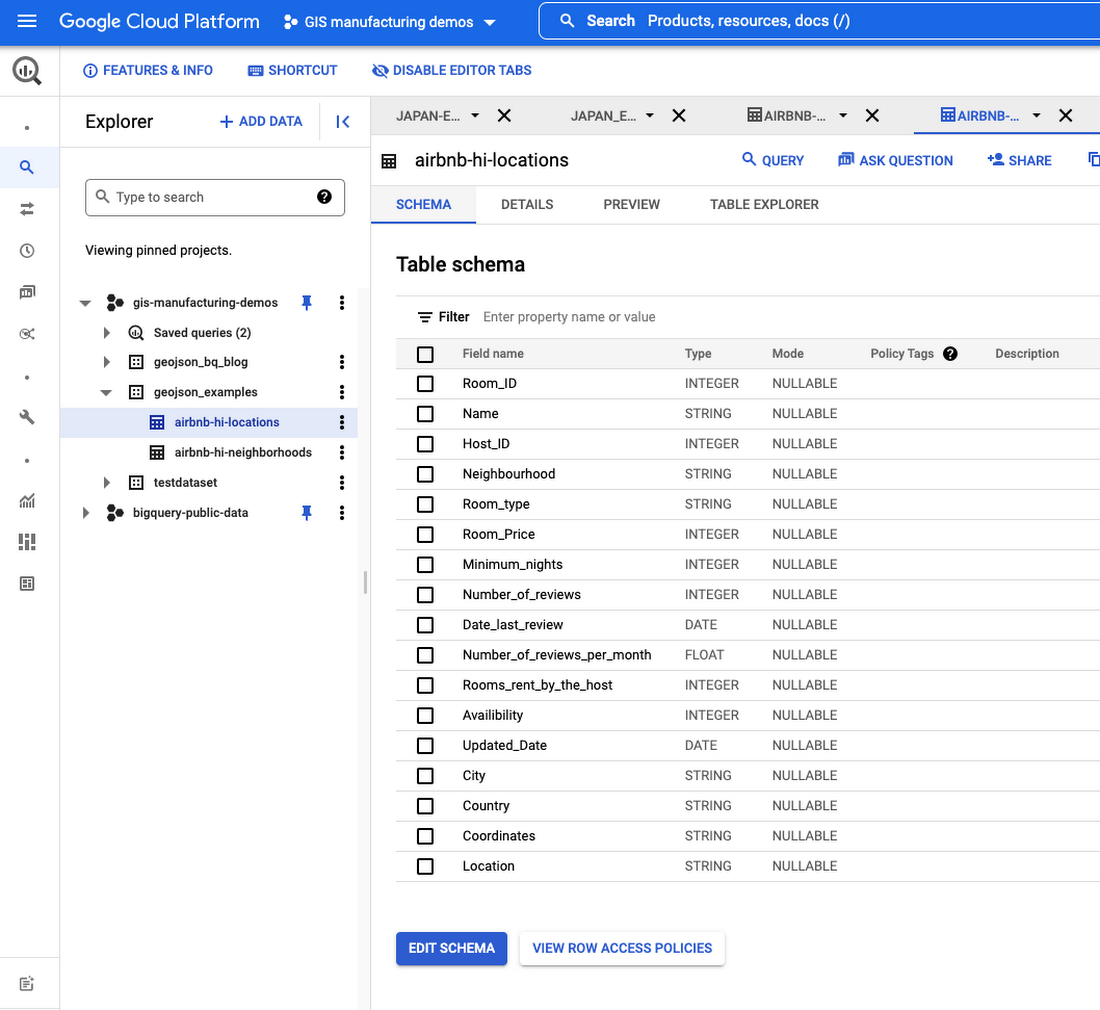Click the search help question mark icon

324,197
